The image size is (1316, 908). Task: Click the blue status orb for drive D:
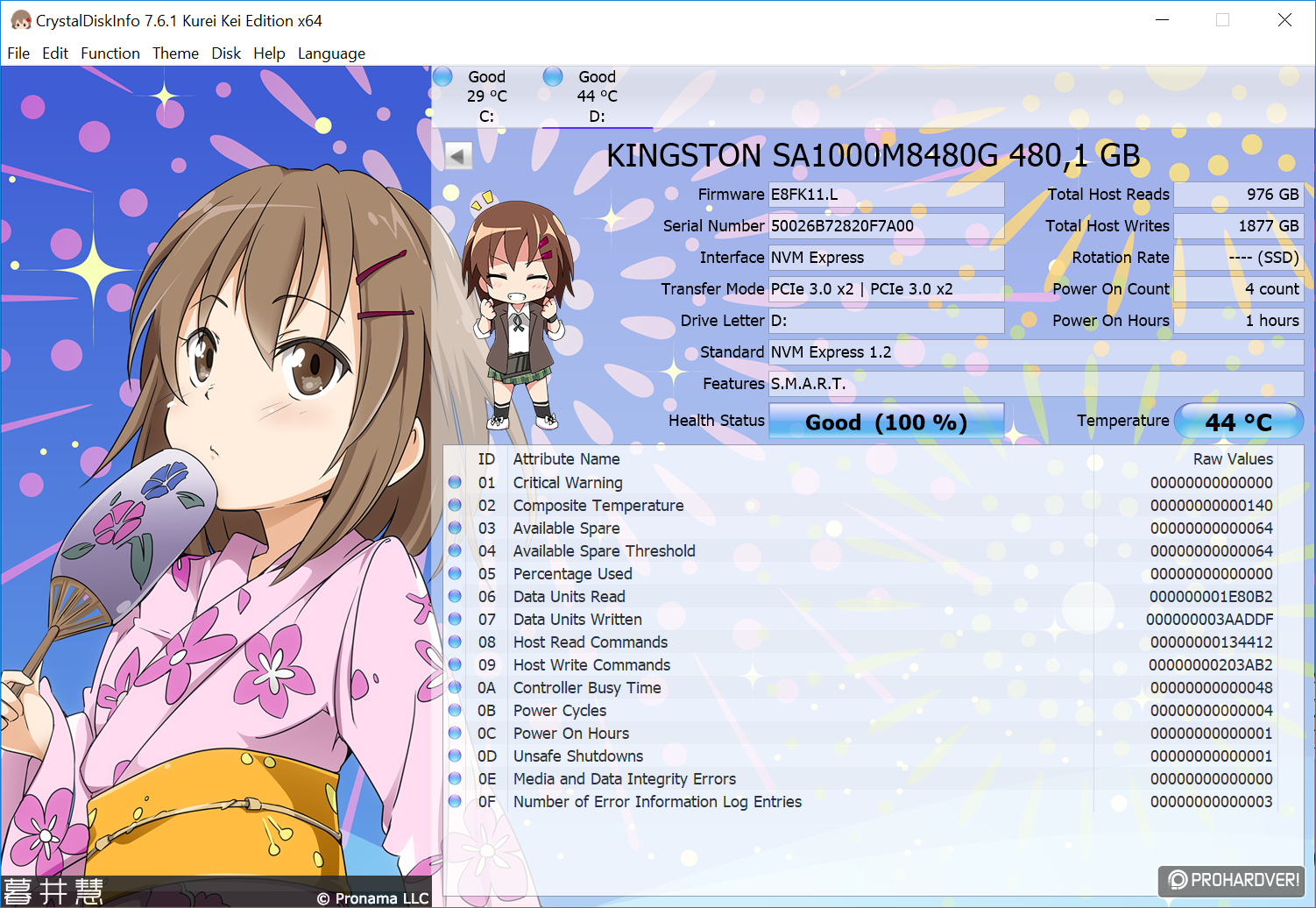[553, 77]
